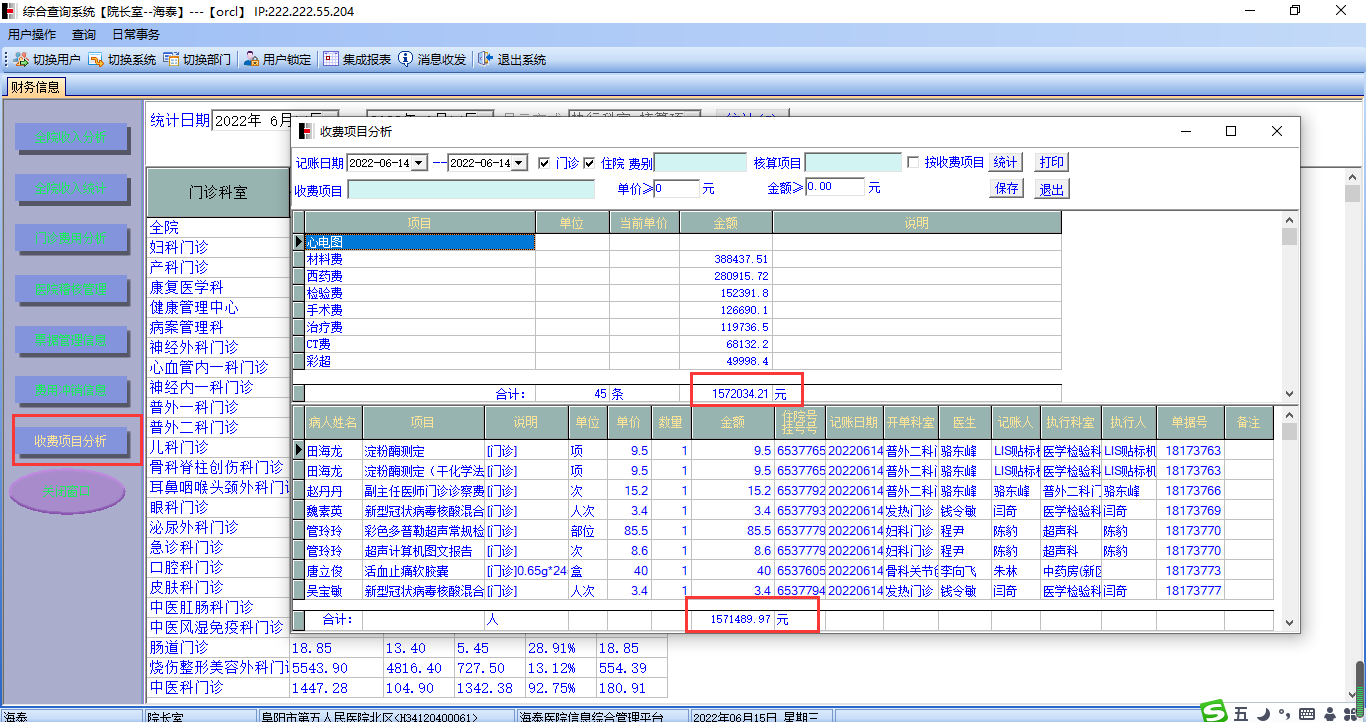Click the 收费项目 input field
This screenshot has width=1366, height=722.
tap(471, 189)
